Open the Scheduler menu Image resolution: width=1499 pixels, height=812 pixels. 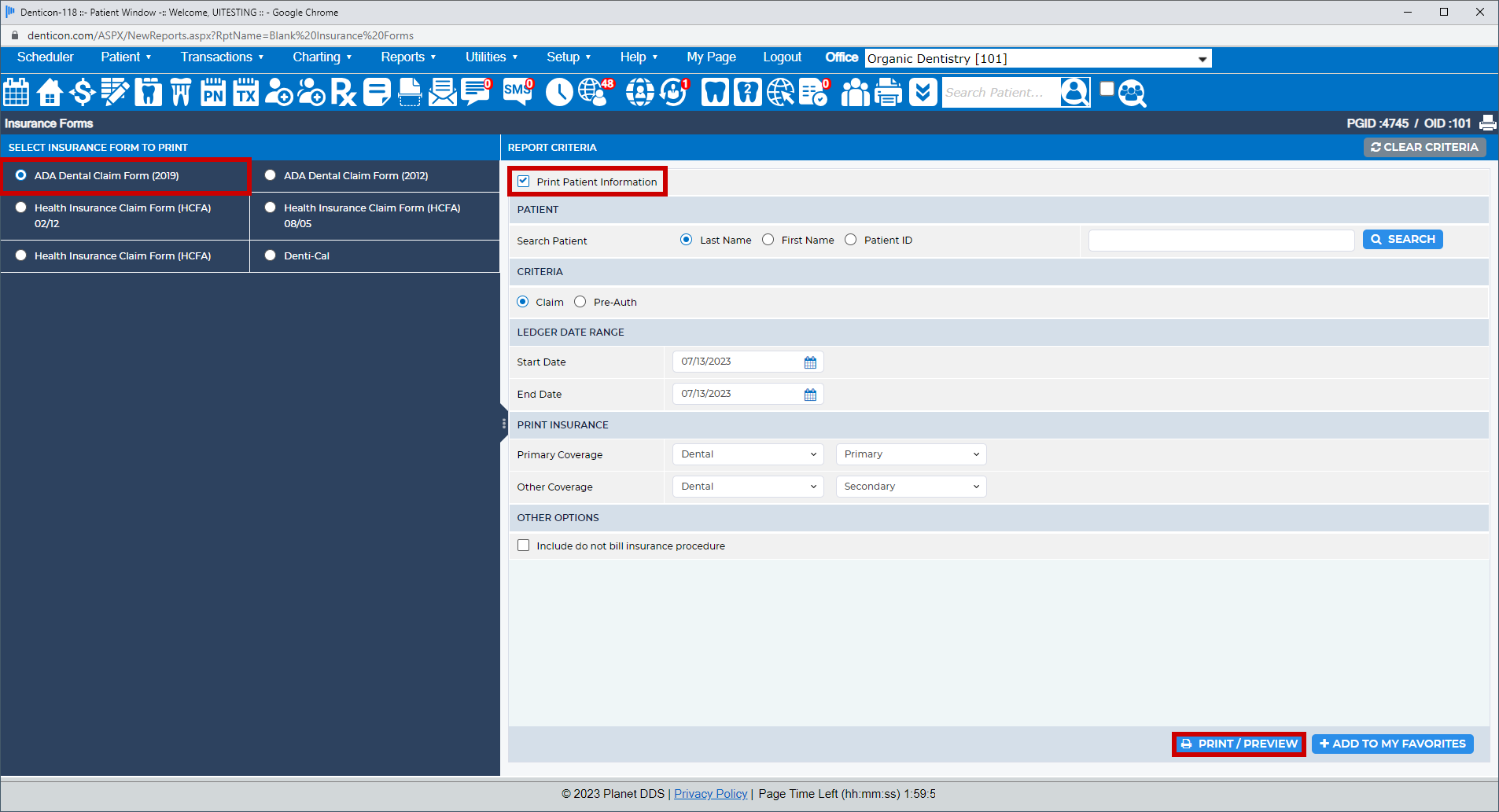(46, 57)
